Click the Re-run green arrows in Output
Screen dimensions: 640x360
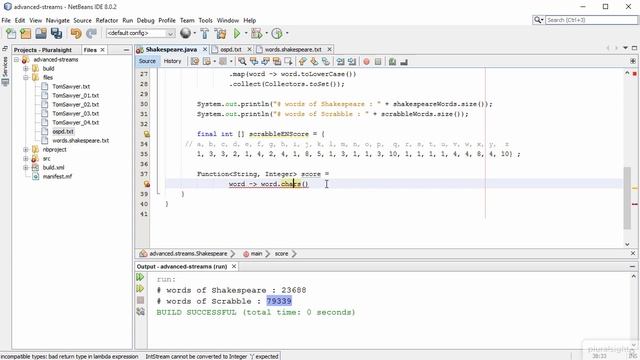tap(140, 278)
